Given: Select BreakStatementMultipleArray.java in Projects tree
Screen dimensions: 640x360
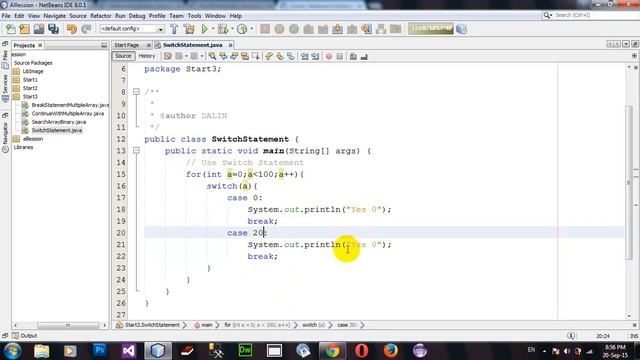Looking at the screenshot, I should [x=70, y=105].
